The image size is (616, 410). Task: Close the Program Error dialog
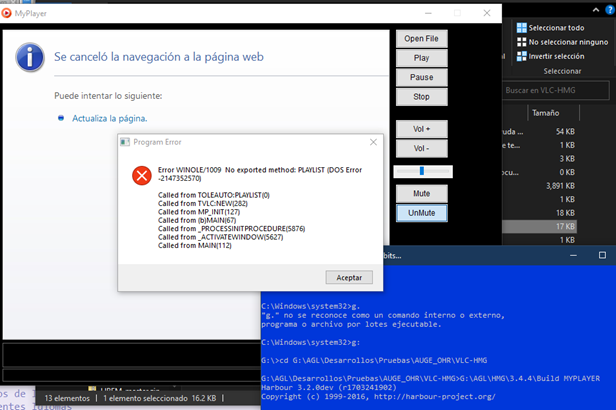372,143
